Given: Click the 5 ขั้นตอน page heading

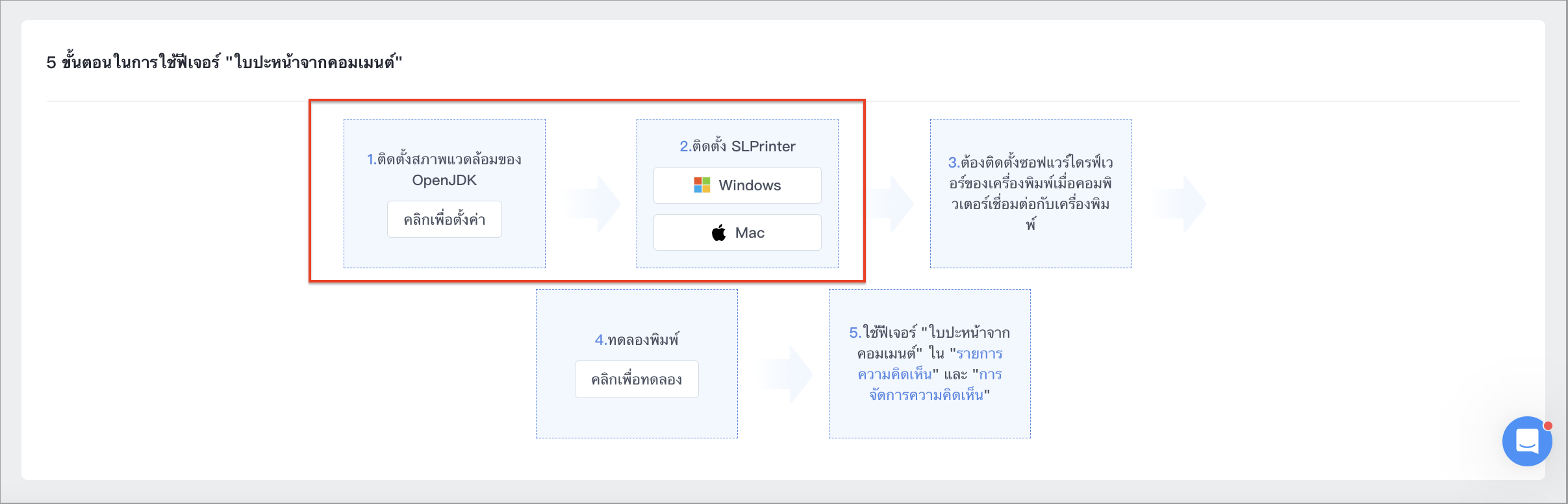Looking at the screenshot, I should click(x=224, y=62).
